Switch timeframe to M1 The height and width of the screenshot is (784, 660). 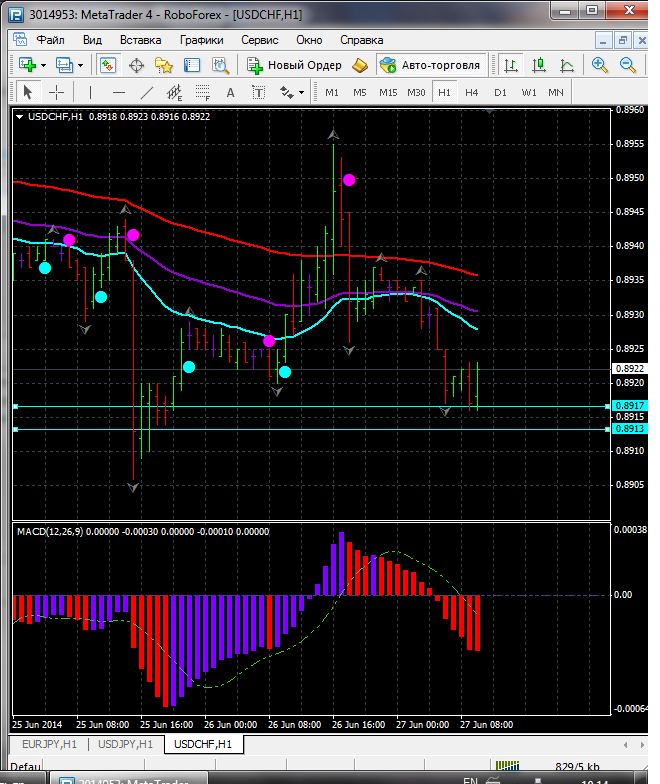[x=332, y=92]
